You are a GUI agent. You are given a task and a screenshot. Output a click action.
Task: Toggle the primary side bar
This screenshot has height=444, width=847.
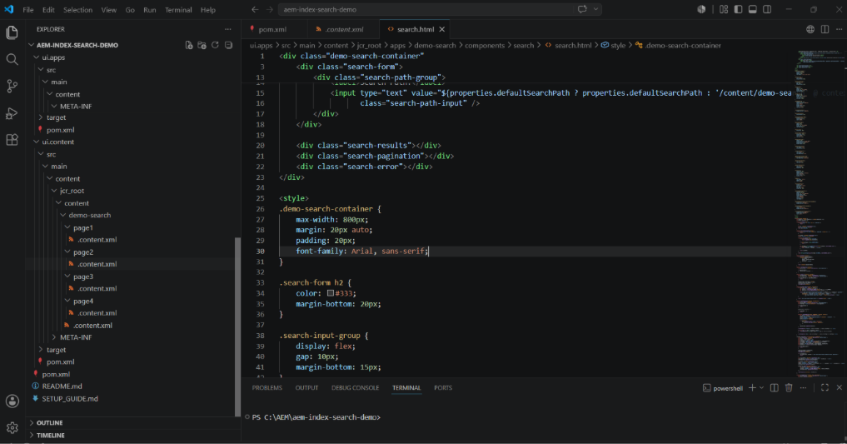(738, 9)
